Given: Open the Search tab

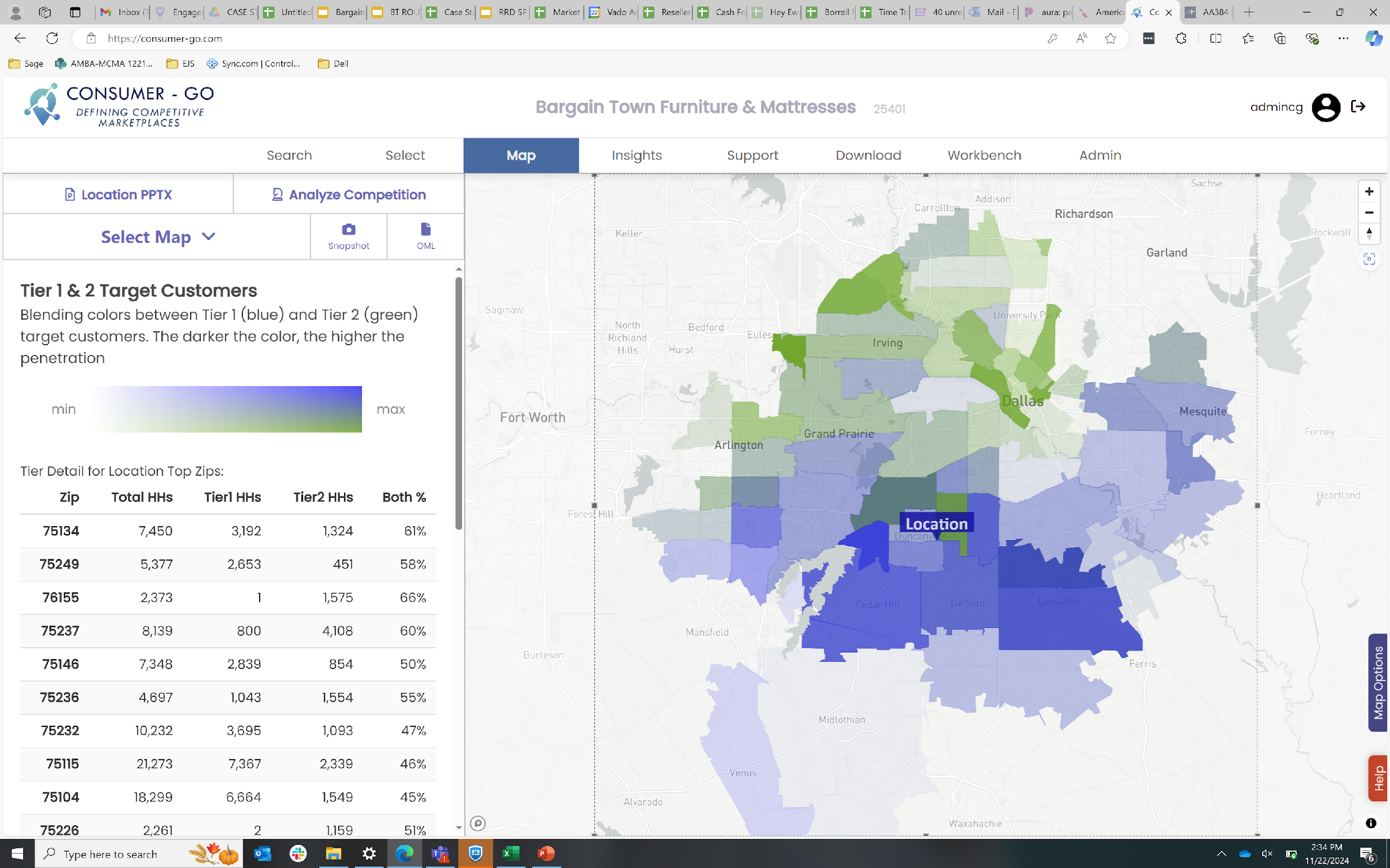Looking at the screenshot, I should [290, 156].
